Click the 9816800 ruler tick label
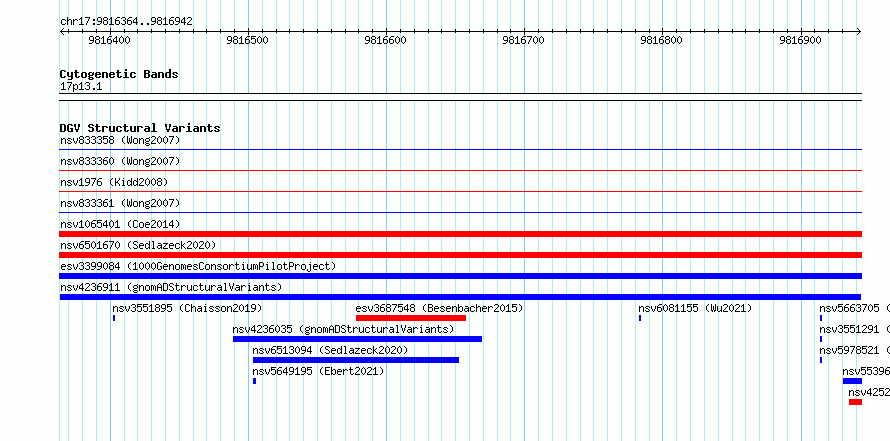 tap(661, 40)
